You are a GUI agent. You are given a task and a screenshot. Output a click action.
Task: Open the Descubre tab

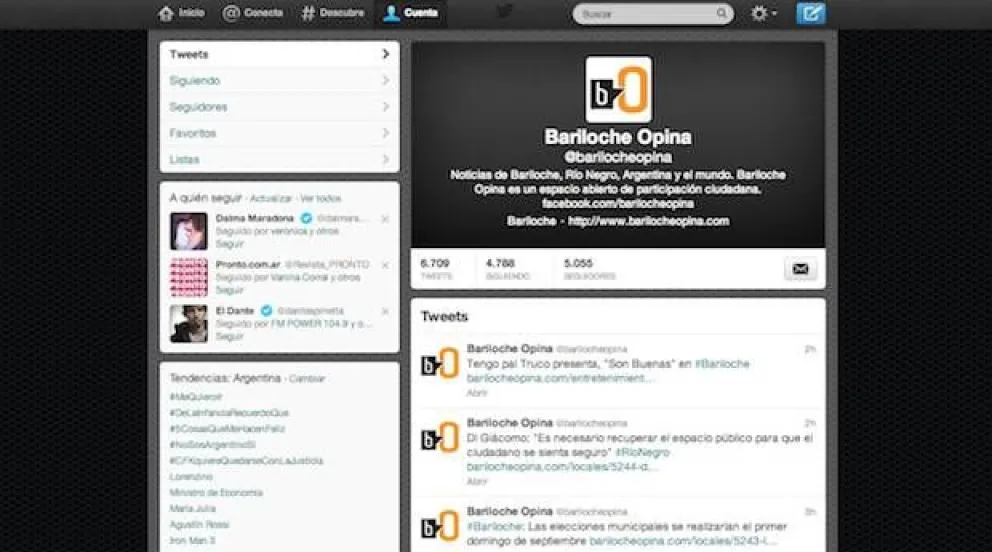pyautogui.click(x=333, y=13)
